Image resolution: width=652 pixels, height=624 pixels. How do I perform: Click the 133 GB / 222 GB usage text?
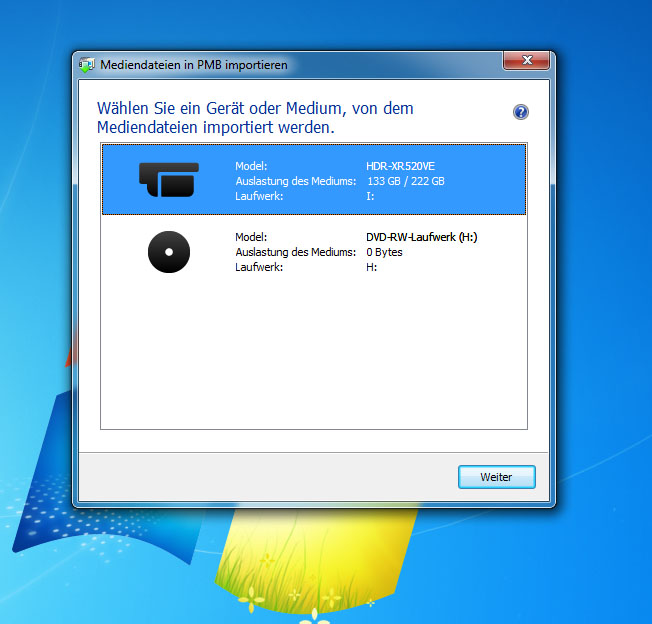tap(405, 181)
